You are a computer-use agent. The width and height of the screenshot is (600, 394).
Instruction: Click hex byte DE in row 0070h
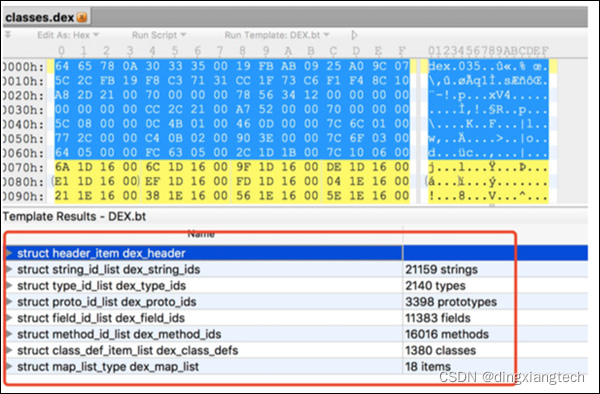(334, 167)
